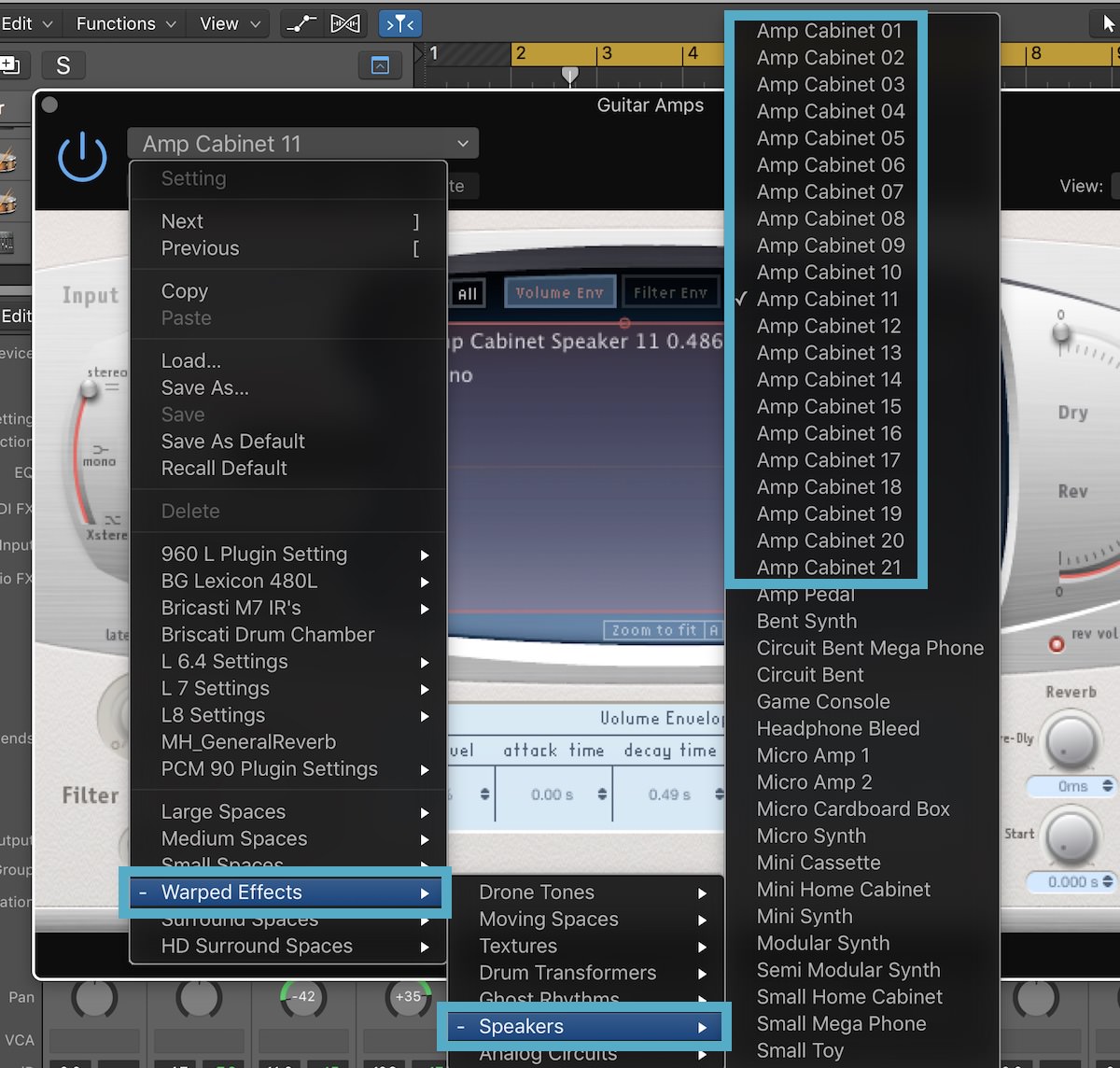Click the 0ms pre-delay value field
Image resolution: width=1120 pixels, height=1068 pixels.
coord(1071,786)
